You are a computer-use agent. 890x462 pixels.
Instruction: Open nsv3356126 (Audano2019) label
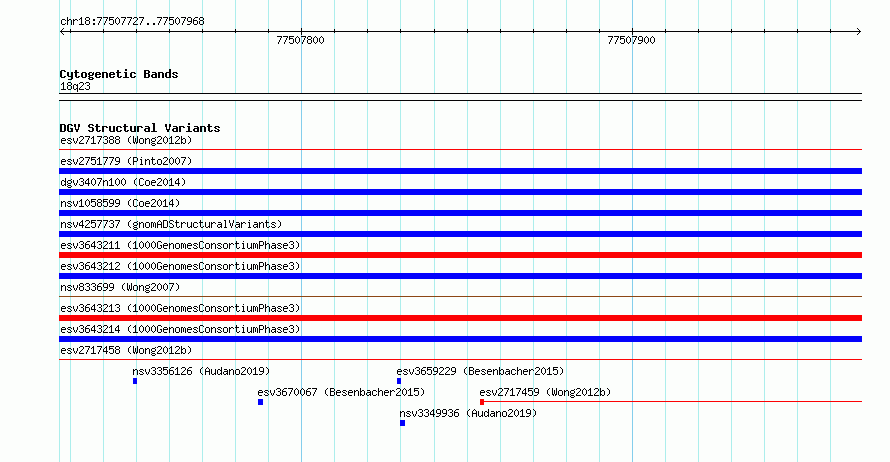201,371
